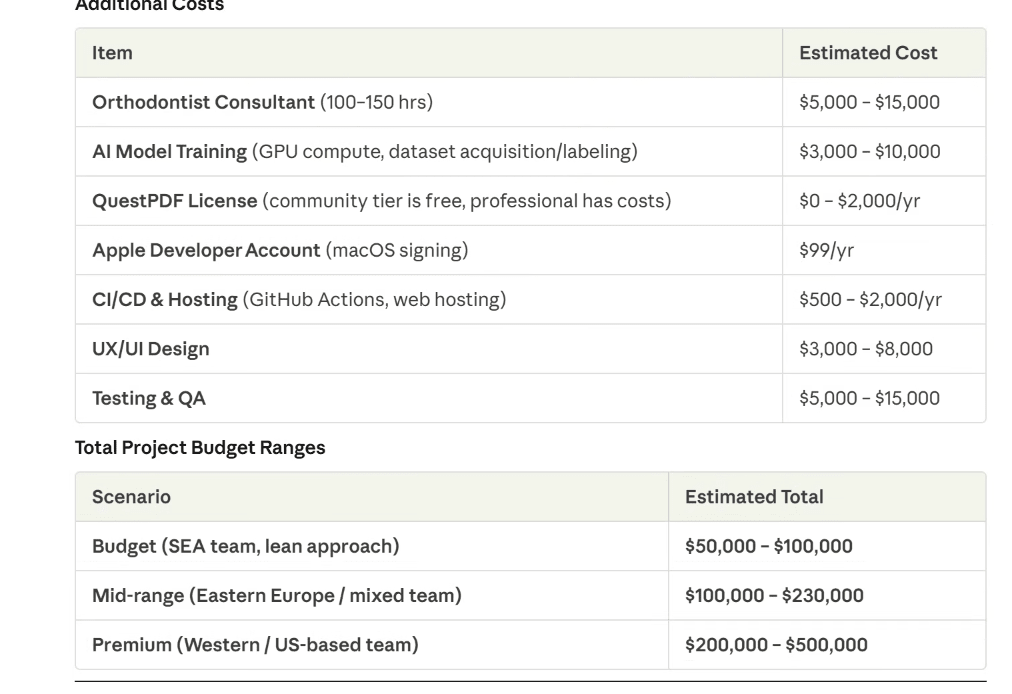Click the Mid-range (Eastern Europe) scenario cell
The image size is (1012, 694).
(x=277, y=596)
